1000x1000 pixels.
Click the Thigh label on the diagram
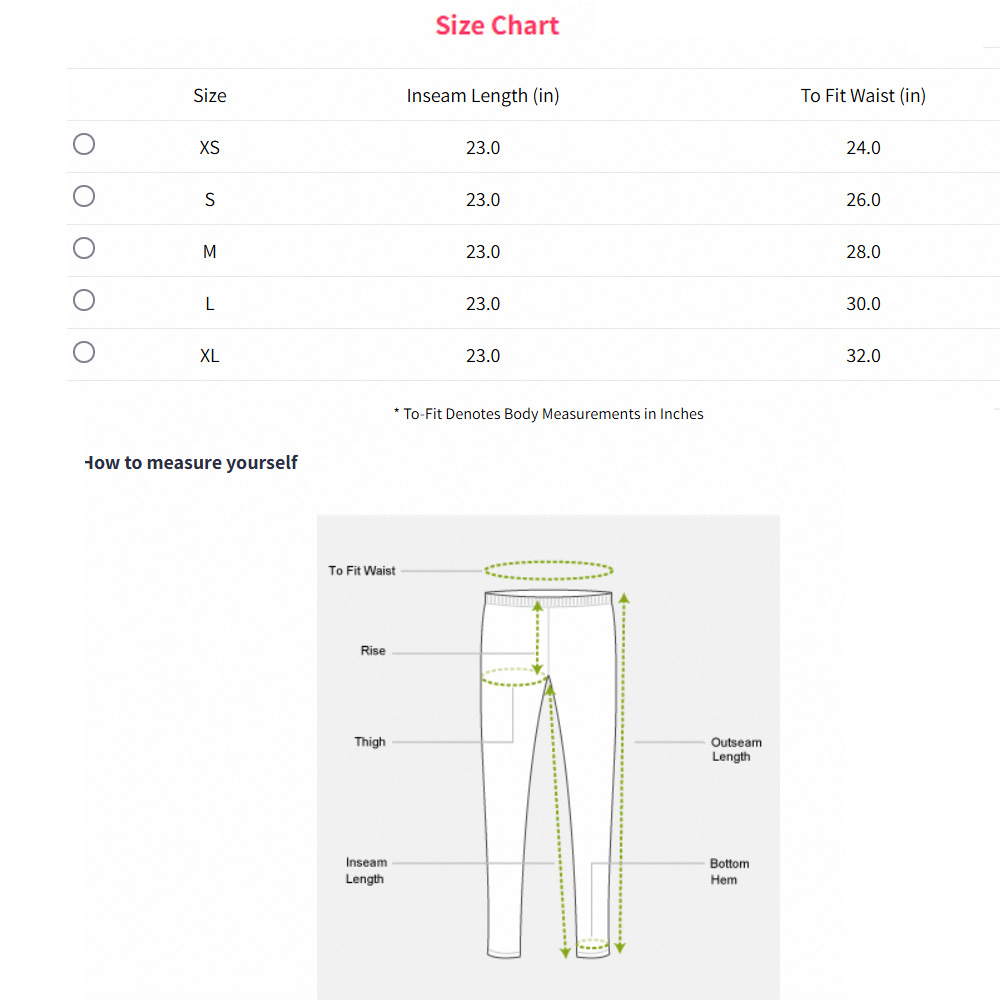pos(370,742)
